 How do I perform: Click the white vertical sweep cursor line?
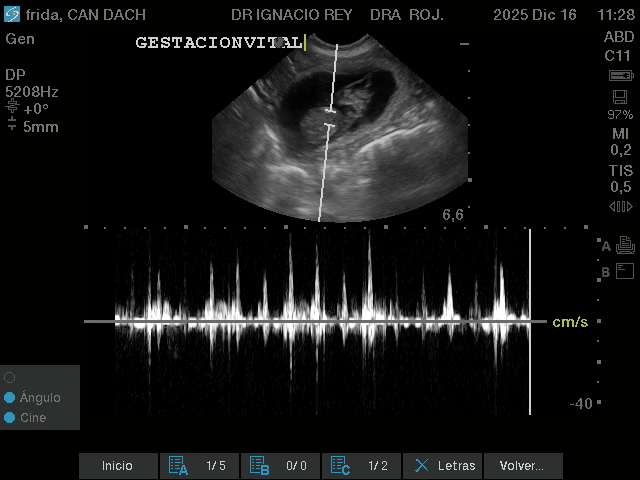coord(530,322)
